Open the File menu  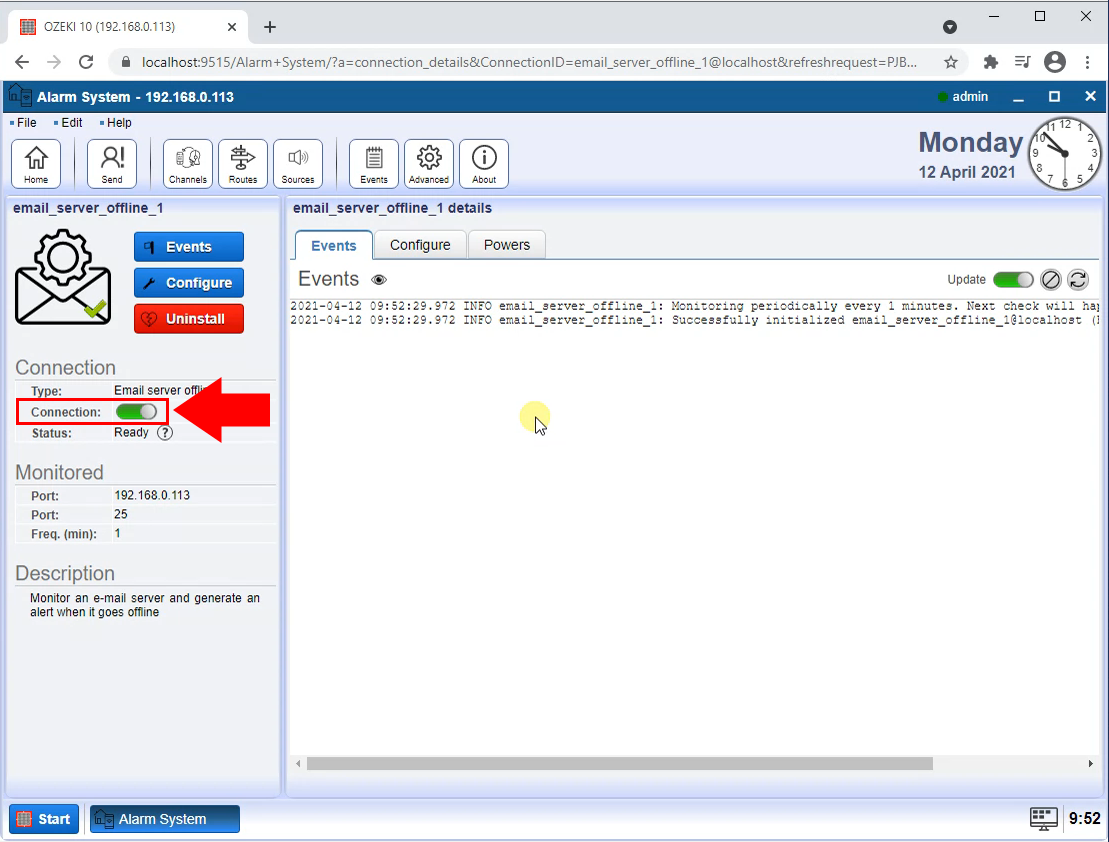click(x=24, y=122)
